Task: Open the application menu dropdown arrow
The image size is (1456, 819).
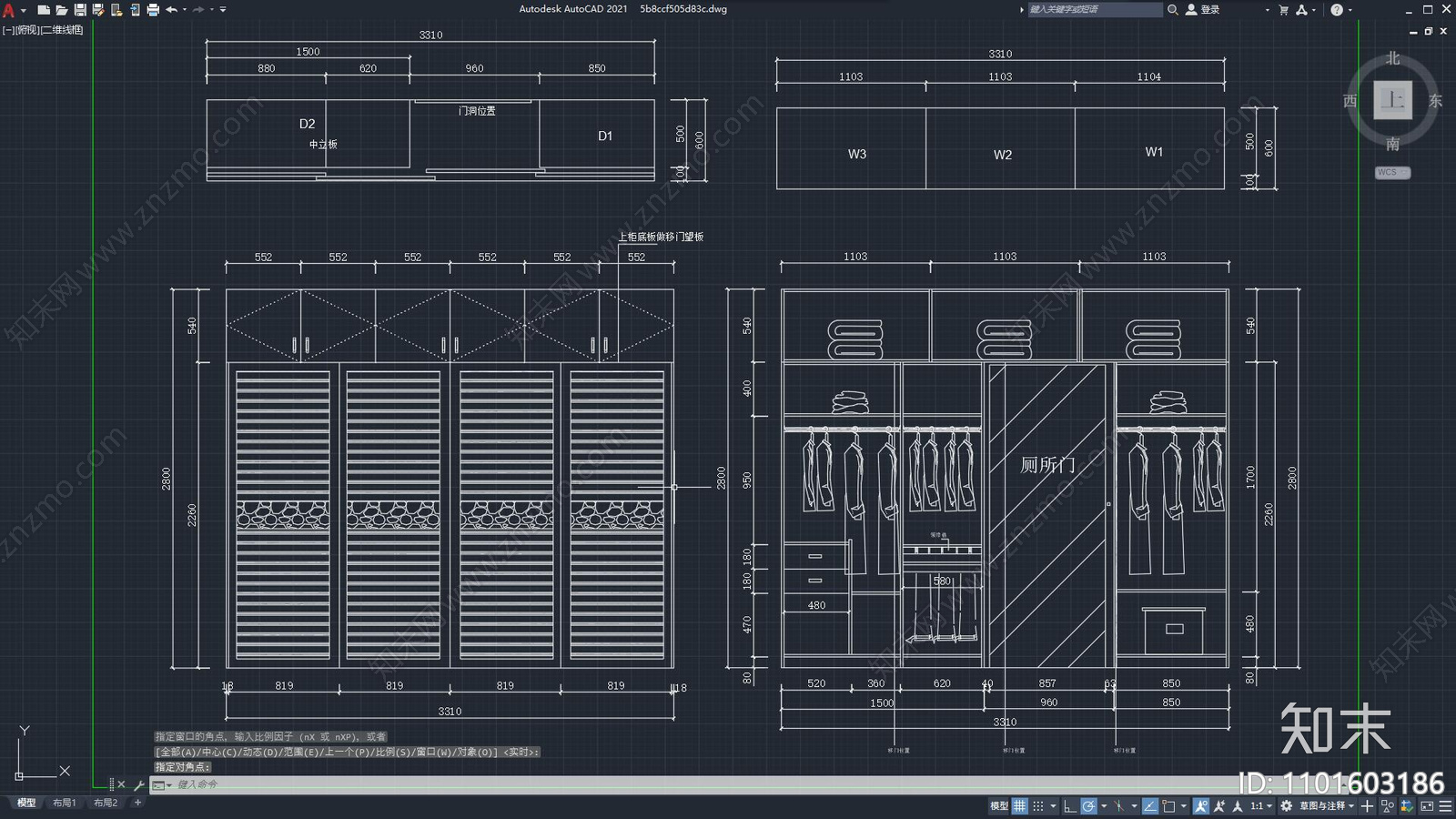Action: click(24, 11)
